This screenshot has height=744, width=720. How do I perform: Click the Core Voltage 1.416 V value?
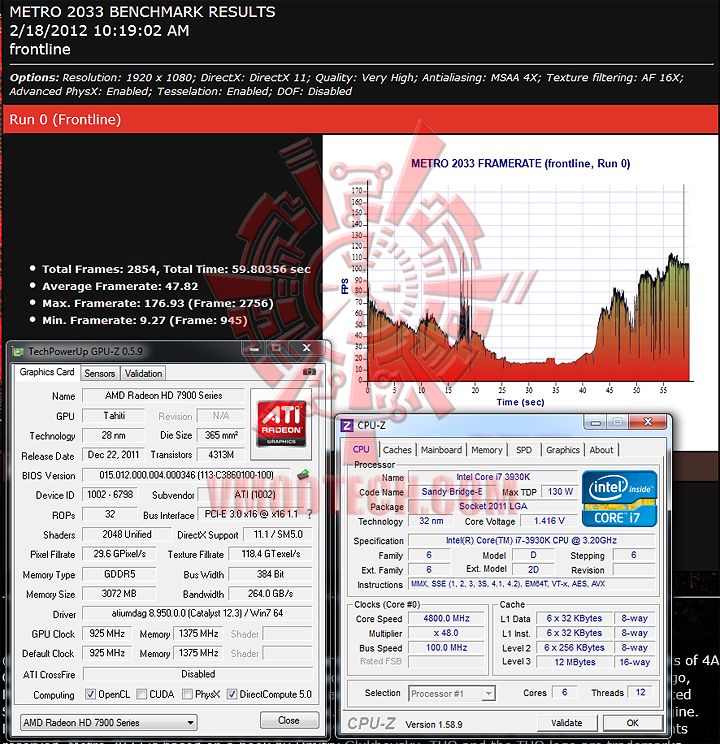[x=549, y=521]
